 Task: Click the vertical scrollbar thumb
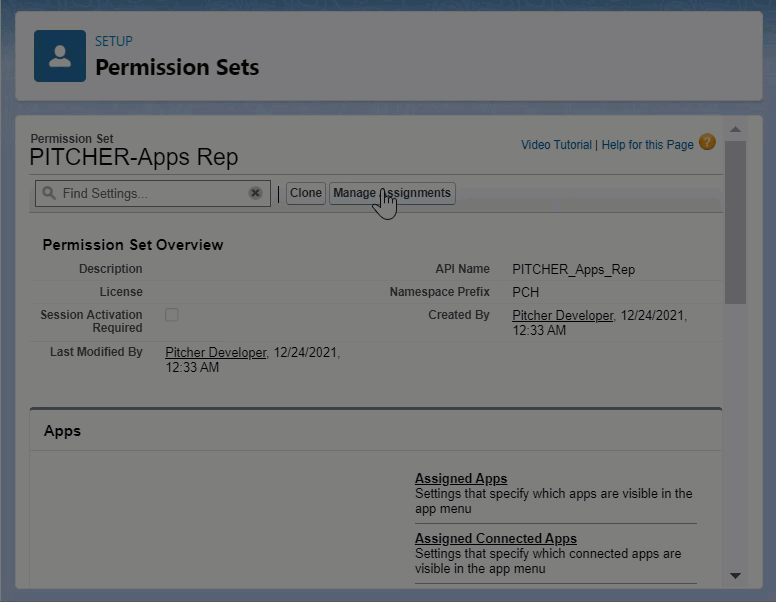[x=735, y=220]
